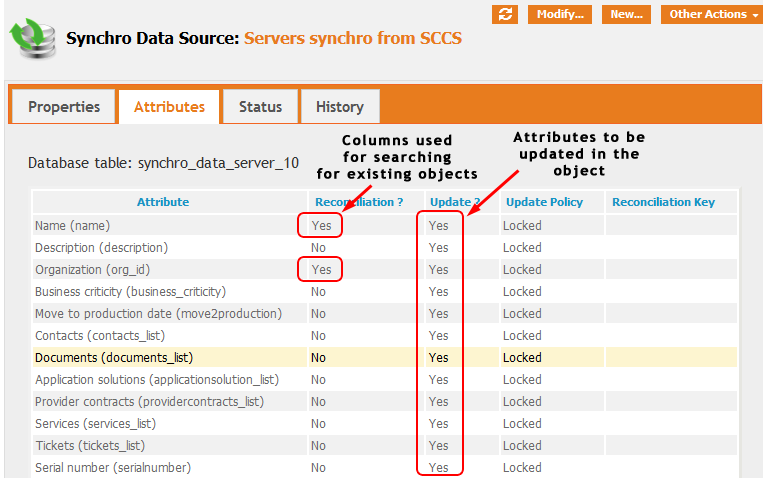
Task: Switch to the Properties tab
Action: point(64,107)
